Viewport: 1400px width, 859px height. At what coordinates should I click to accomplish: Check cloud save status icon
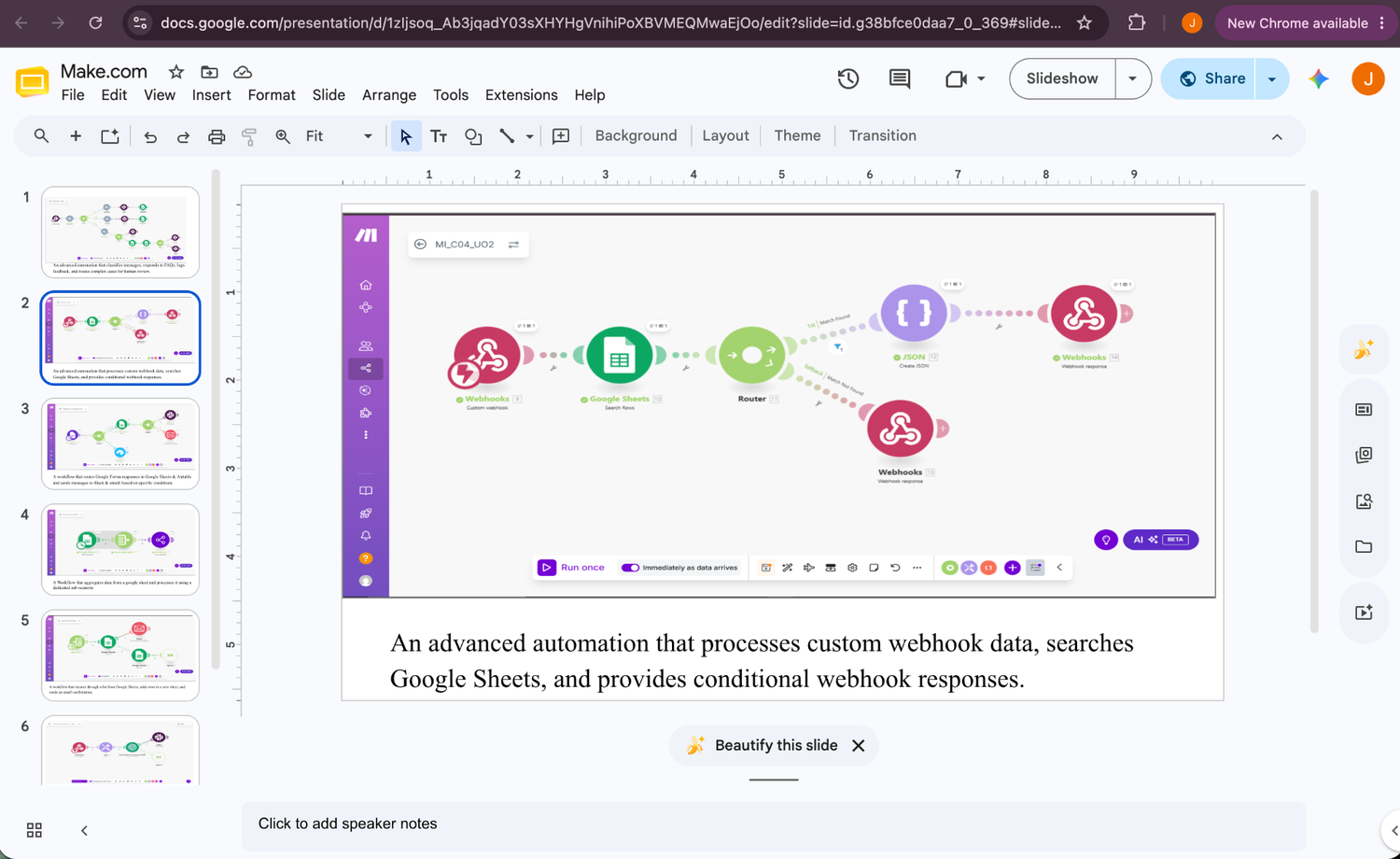click(x=243, y=72)
